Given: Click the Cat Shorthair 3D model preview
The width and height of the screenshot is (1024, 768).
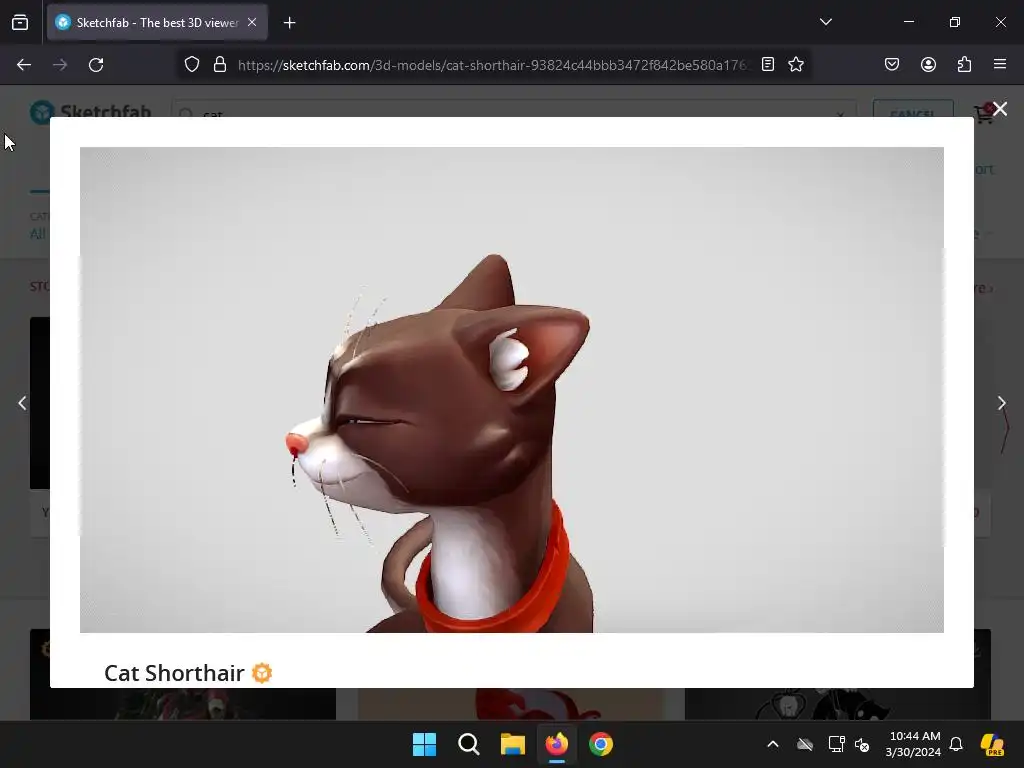Looking at the screenshot, I should [x=511, y=390].
